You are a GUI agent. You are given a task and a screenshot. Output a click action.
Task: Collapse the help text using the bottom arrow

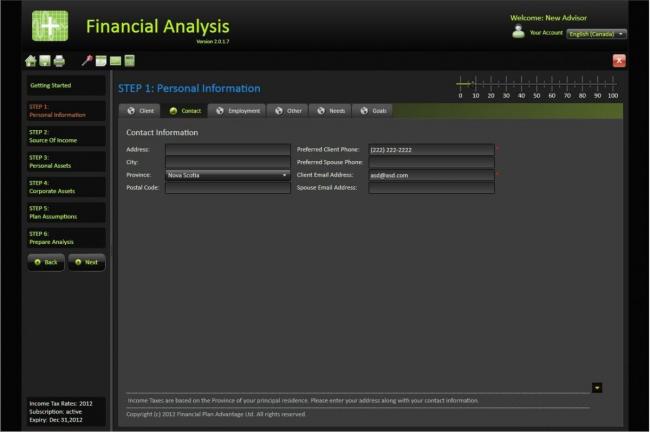click(x=597, y=387)
